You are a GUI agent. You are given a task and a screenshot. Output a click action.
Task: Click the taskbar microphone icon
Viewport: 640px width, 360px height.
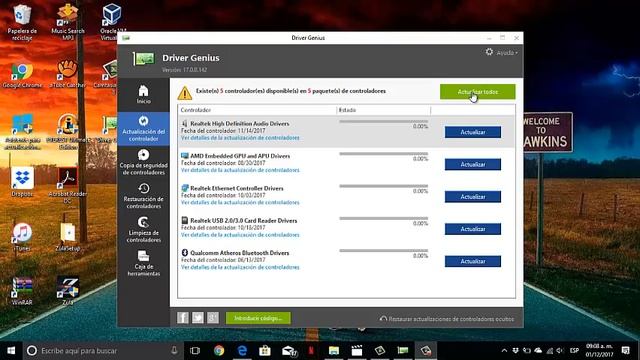pos(174,351)
